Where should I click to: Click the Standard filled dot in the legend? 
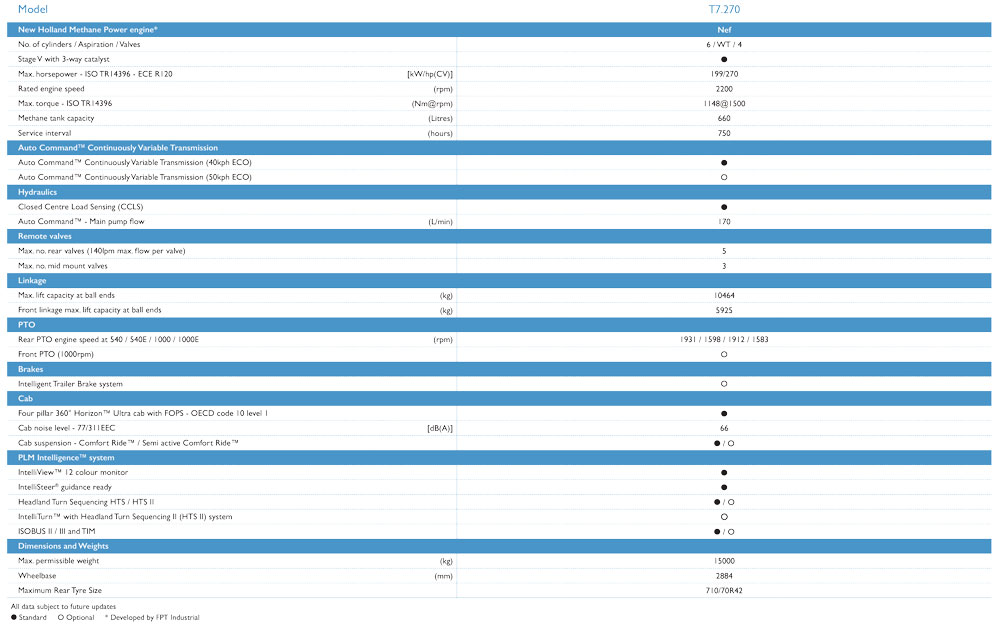point(14,618)
